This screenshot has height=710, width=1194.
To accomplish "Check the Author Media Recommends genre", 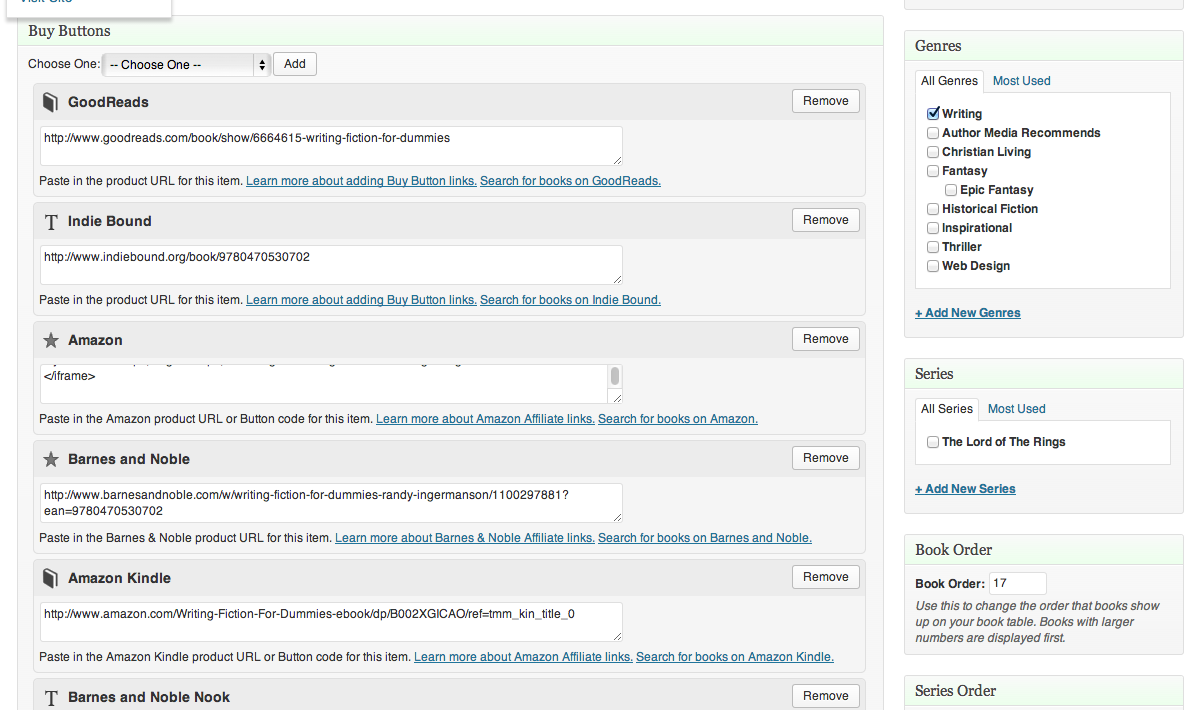I will [x=933, y=133].
